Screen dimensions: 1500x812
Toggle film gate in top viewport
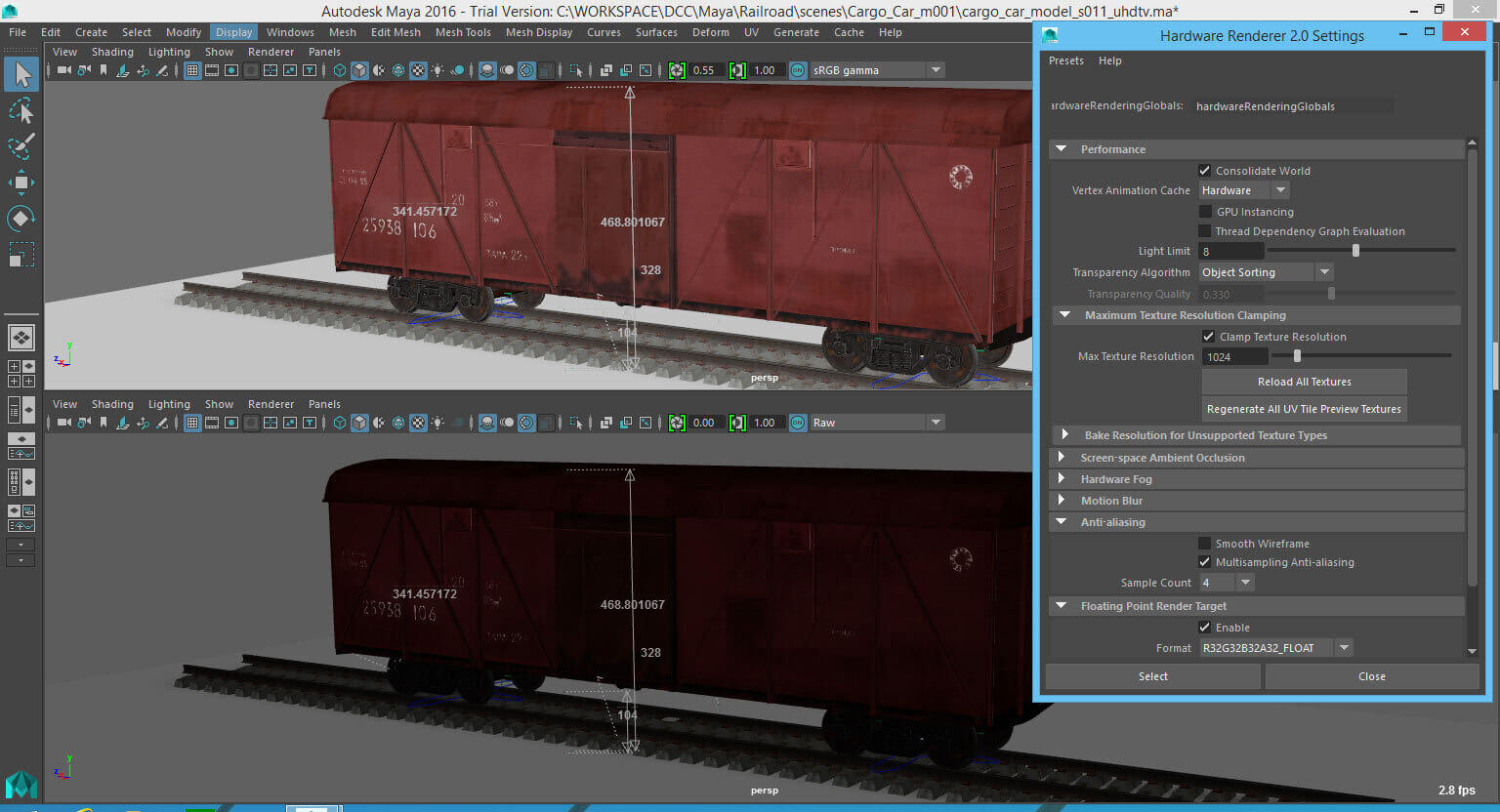(212, 70)
